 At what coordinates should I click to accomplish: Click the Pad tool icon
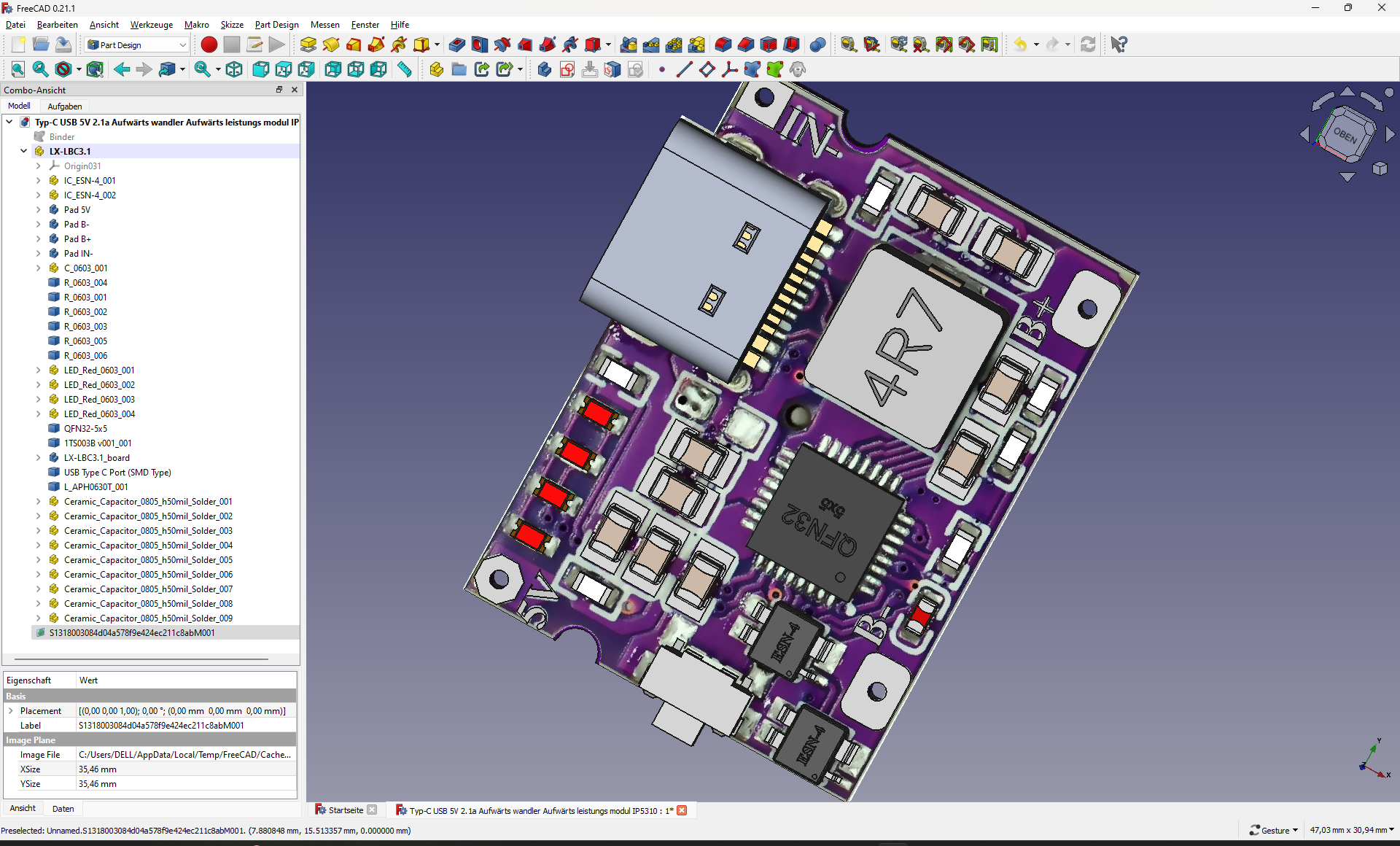tap(308, 44)
